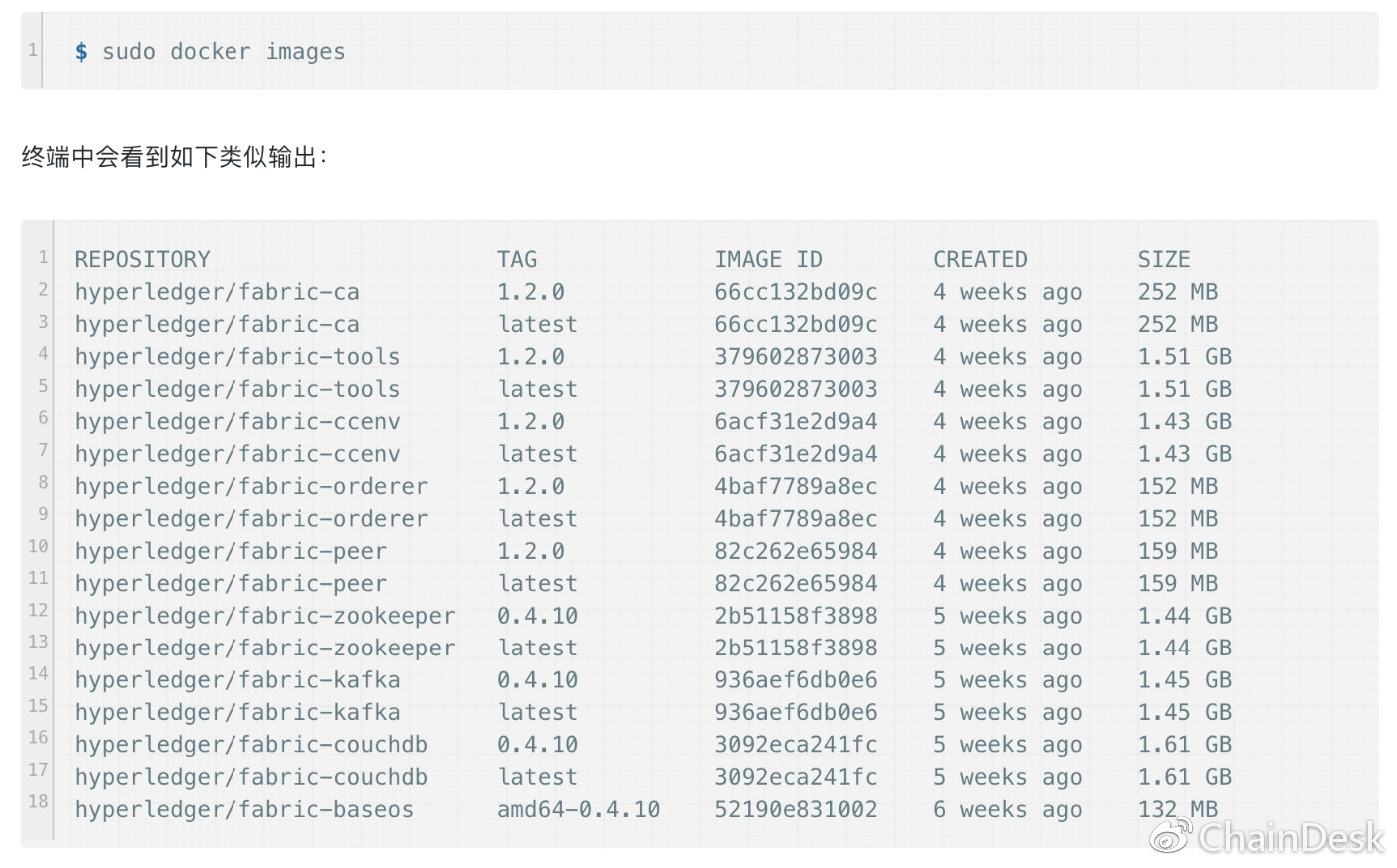Click "5 weeks ago" in fabric-kafka 0.4.10 row
1397x868 pixels.
point(1008,680)
